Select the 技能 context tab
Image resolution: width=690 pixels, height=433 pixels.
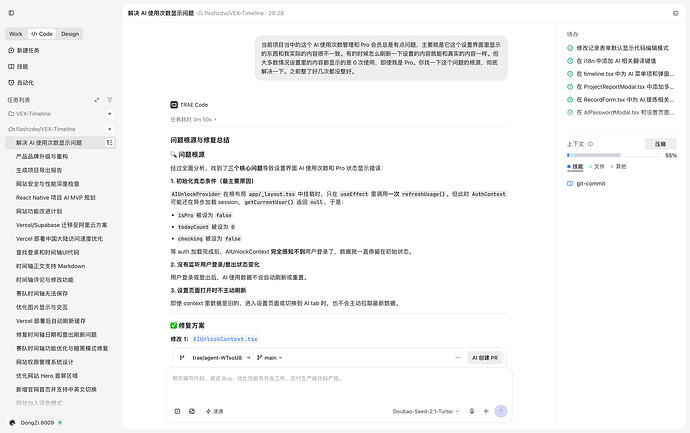(x=575, y=166)
